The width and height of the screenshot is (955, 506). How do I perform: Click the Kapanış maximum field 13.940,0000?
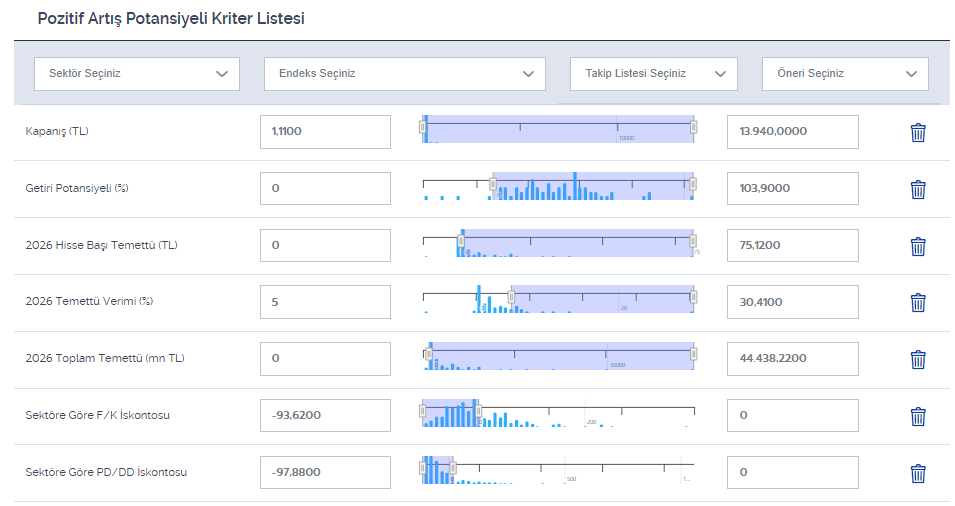tap(792, 132)
